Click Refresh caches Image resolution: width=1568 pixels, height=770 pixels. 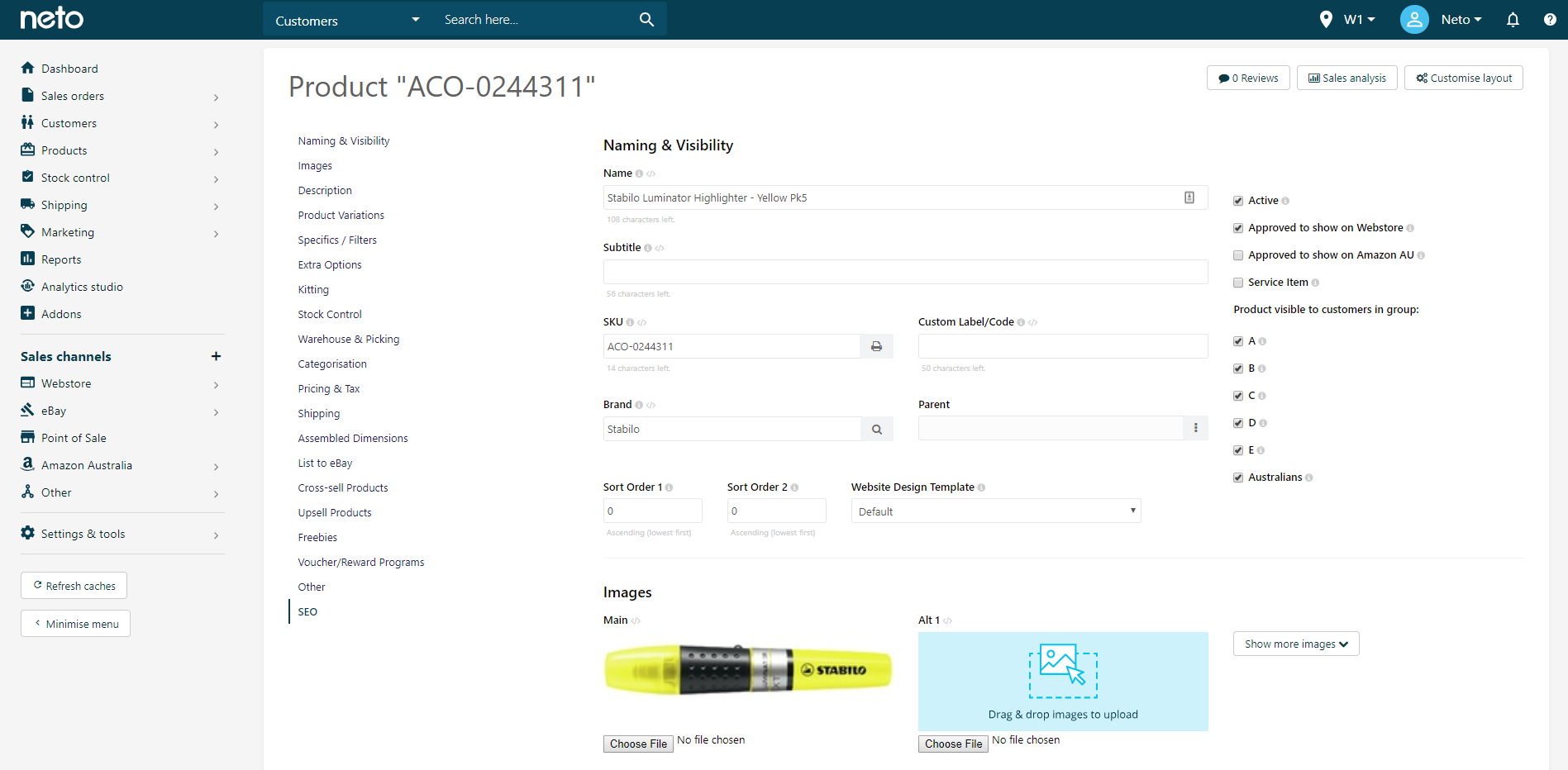tap(74, 585)
